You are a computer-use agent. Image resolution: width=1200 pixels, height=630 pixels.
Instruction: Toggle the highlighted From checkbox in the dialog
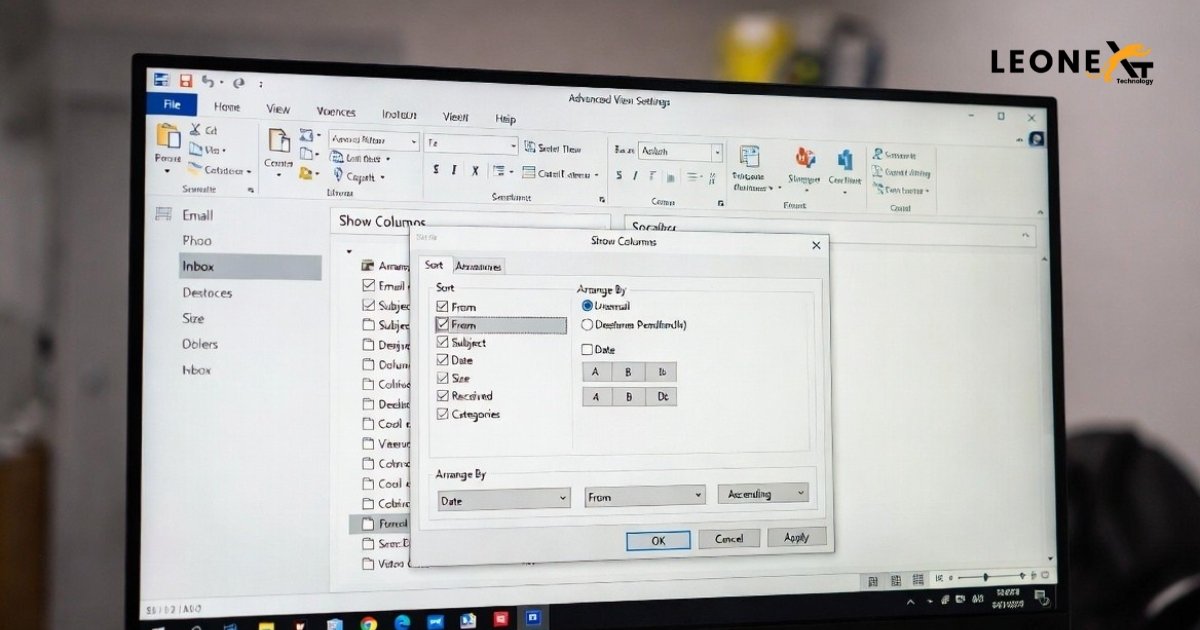[442, 324]
